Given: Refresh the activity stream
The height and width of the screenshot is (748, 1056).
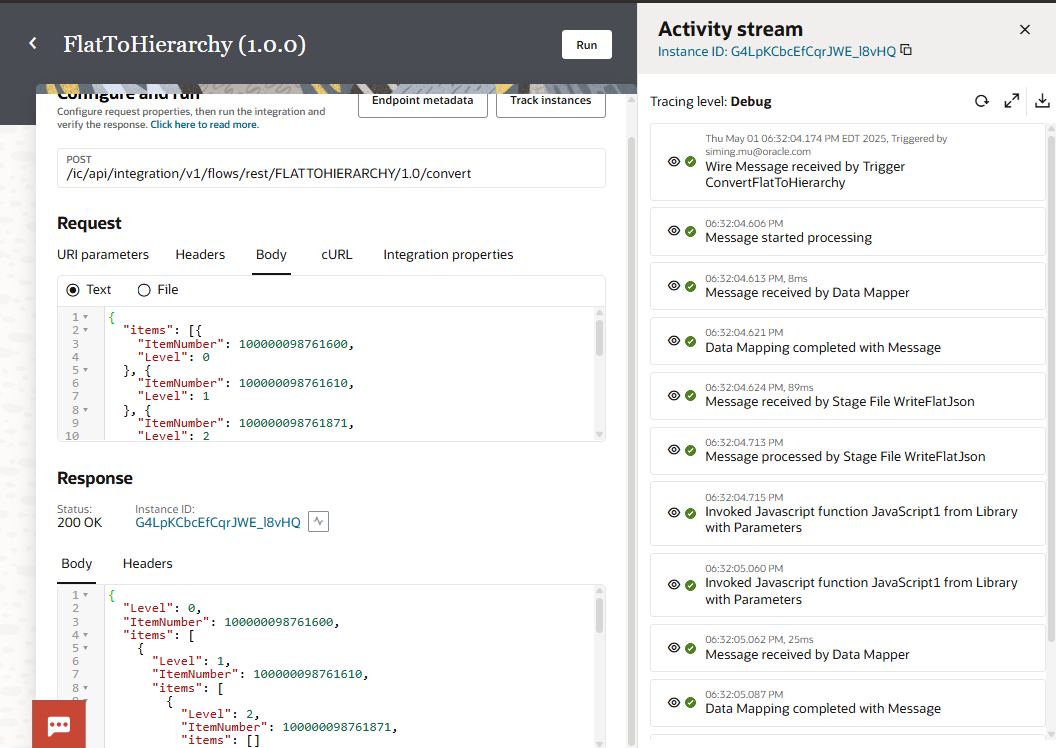Looking at the screenshot, I should pos(981,101).
